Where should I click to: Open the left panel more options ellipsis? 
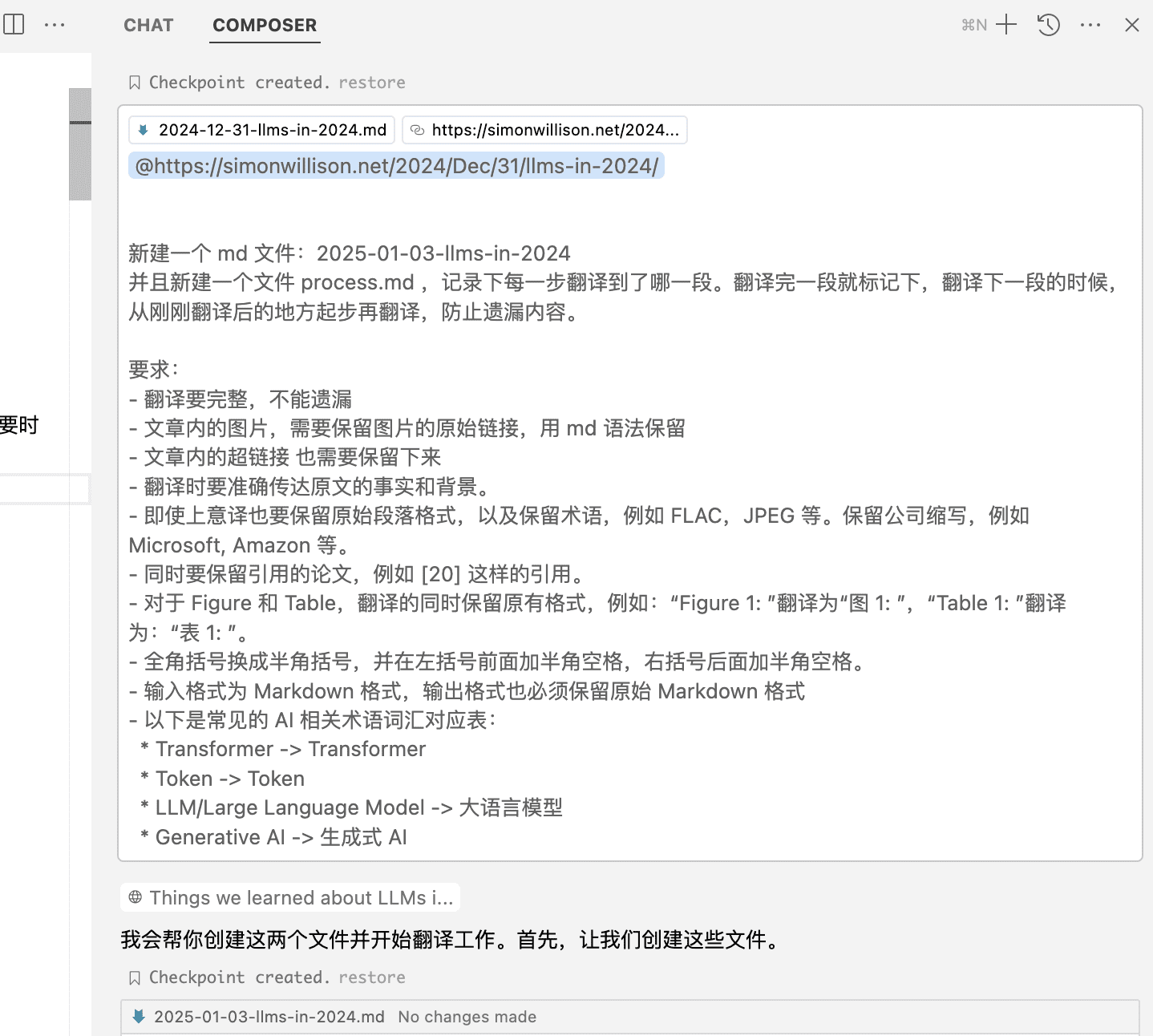pyautogui.click(x=55, y=25)
